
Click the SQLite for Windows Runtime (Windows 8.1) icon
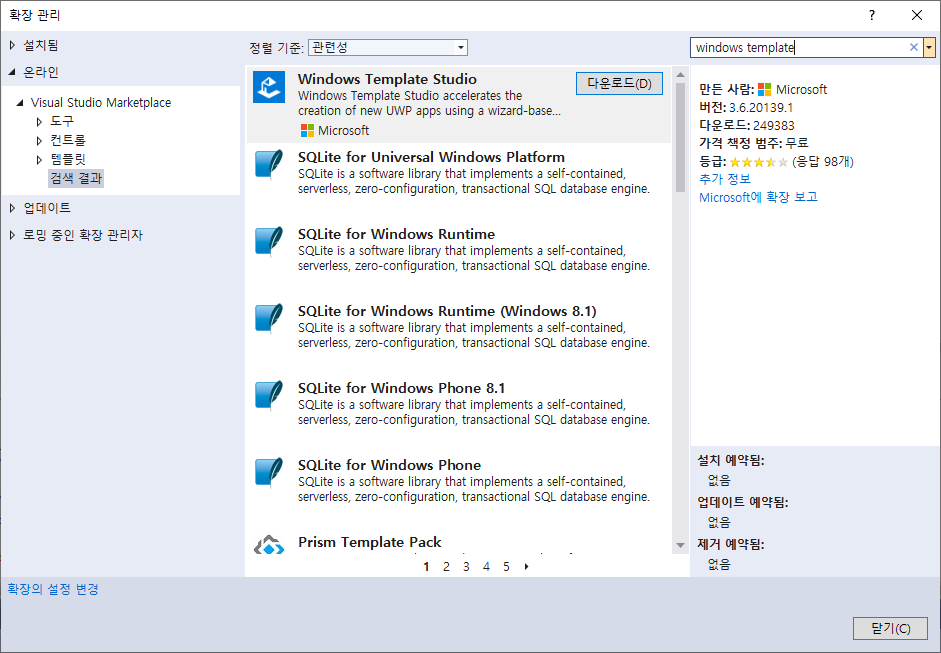[268, 319]
